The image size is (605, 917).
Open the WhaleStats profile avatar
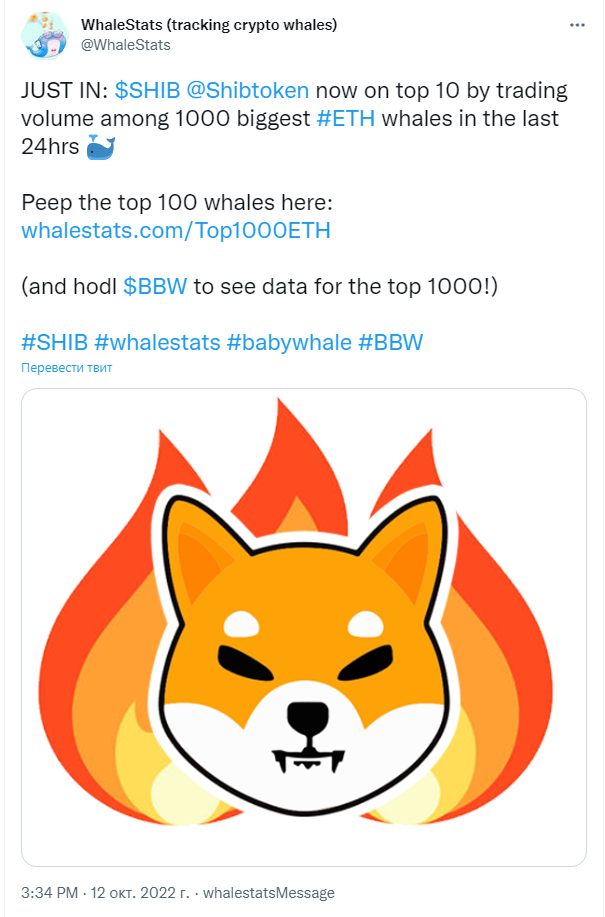(45, 35)
